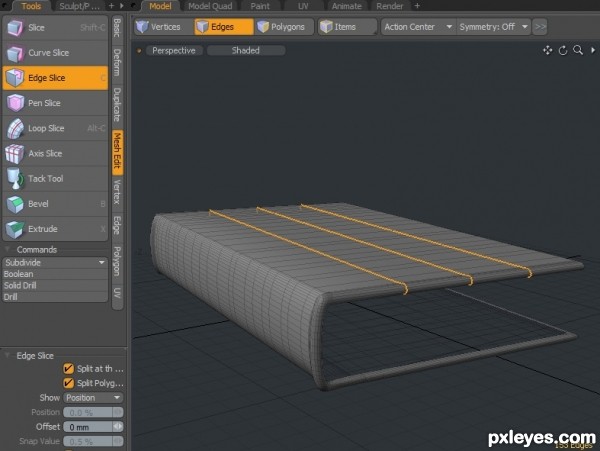The image size is (600, 451).
Task: Open the Deform vertical tab
Action: [117, 62]
